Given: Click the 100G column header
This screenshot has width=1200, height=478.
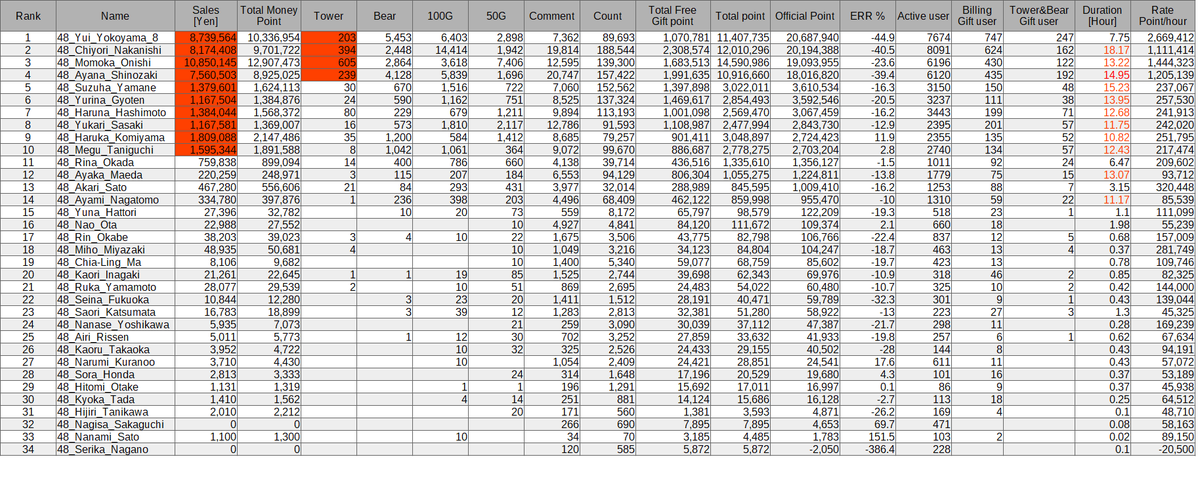Looking at the screenshot, I should (440, 17).
